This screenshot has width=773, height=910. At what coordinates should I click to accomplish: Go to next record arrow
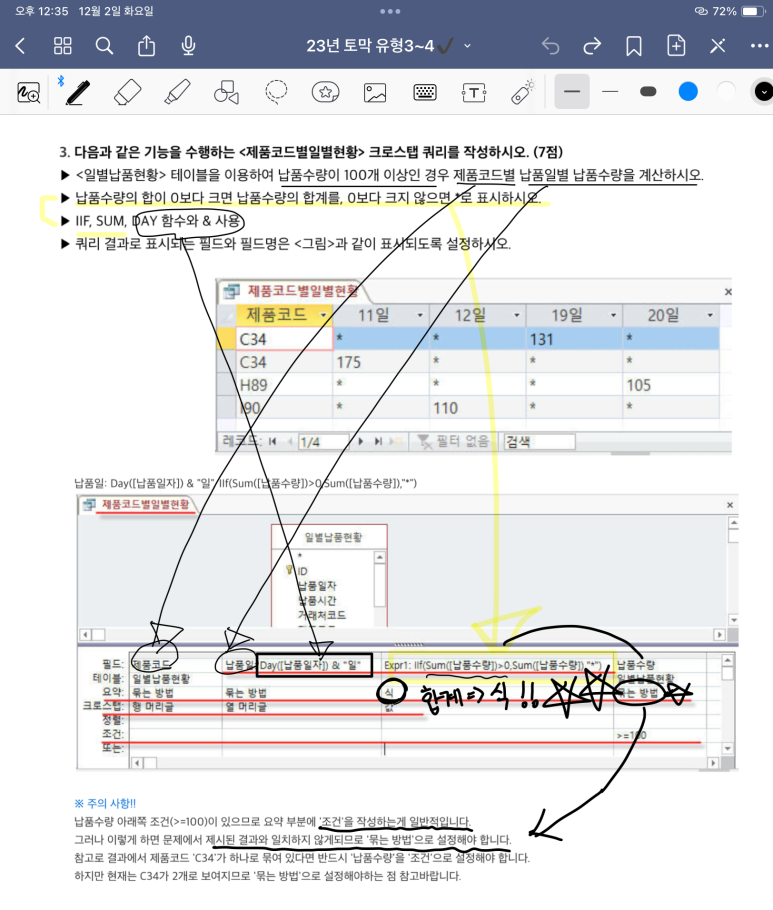click(x=361, y=442)
